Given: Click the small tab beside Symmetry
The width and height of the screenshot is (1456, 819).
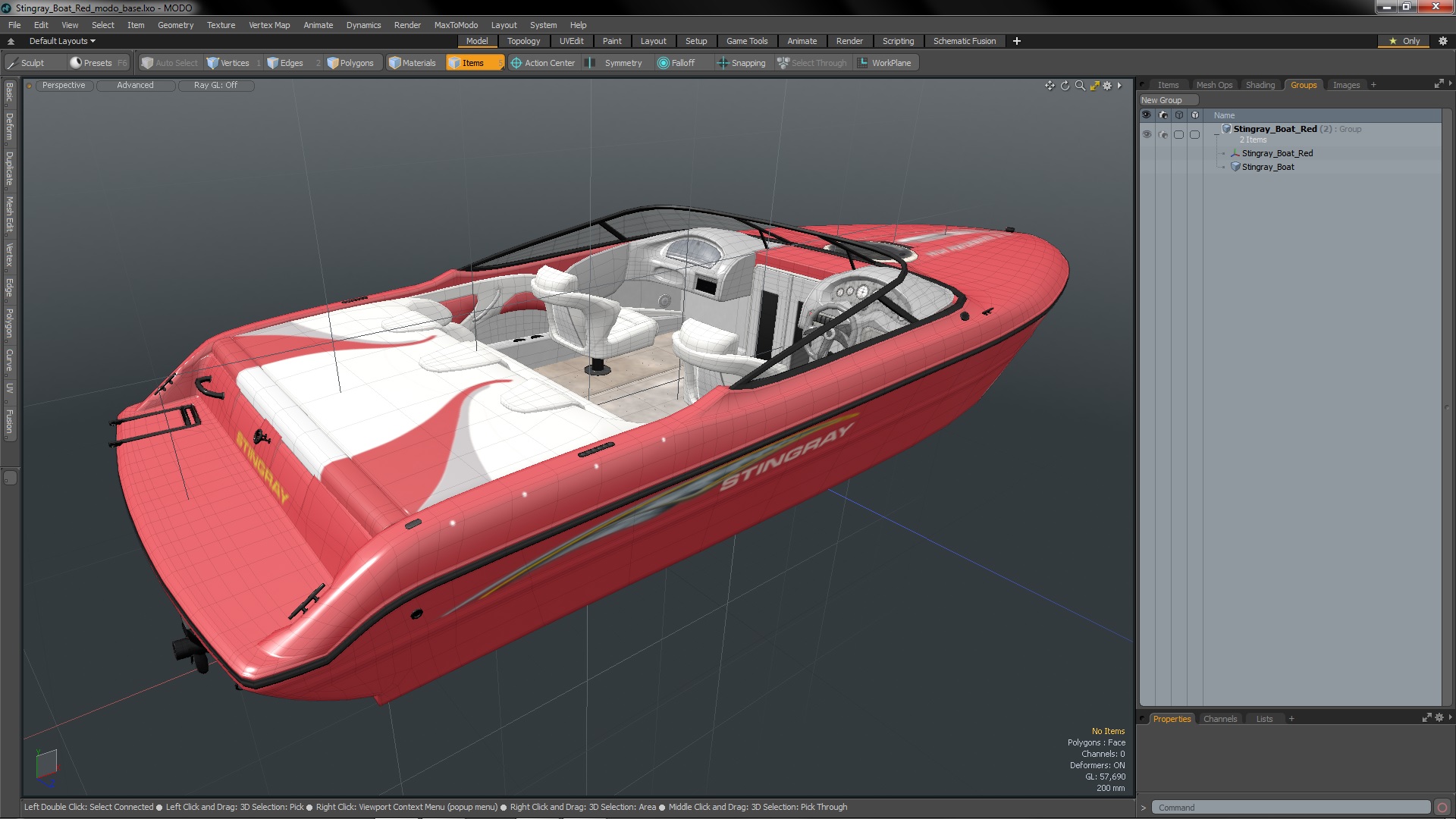Looking at the screenshot, I should pos(590,63).
